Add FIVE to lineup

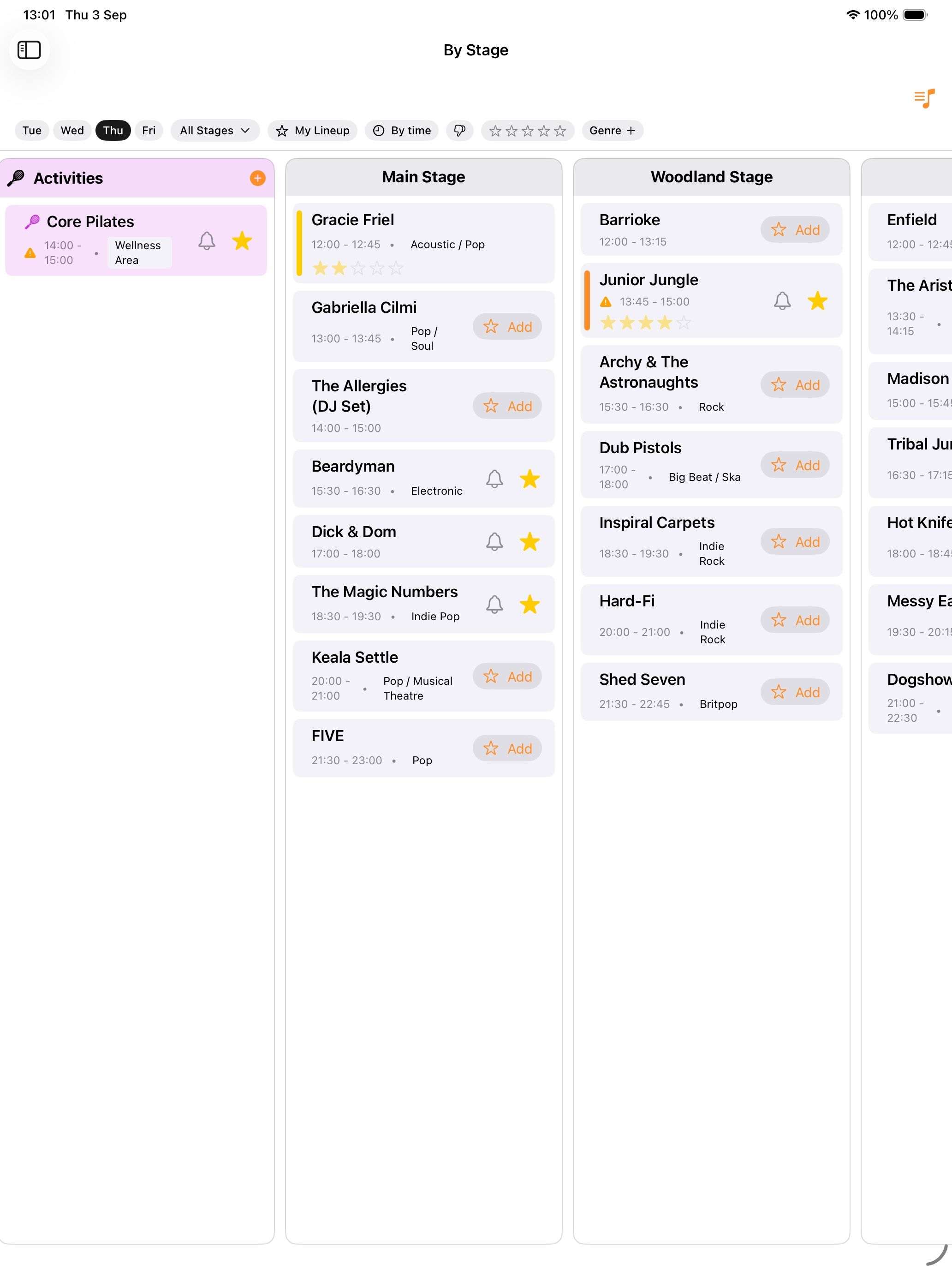tap(507, 748)
